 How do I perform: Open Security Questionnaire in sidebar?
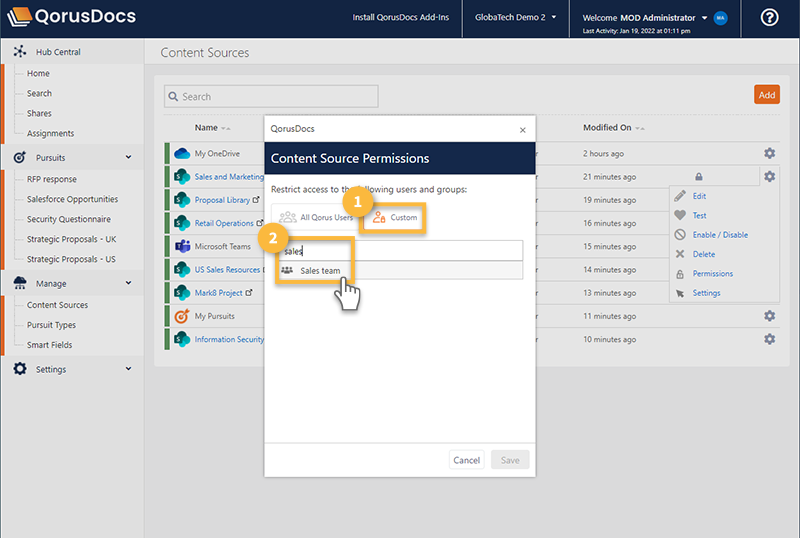tap(69, 219)
